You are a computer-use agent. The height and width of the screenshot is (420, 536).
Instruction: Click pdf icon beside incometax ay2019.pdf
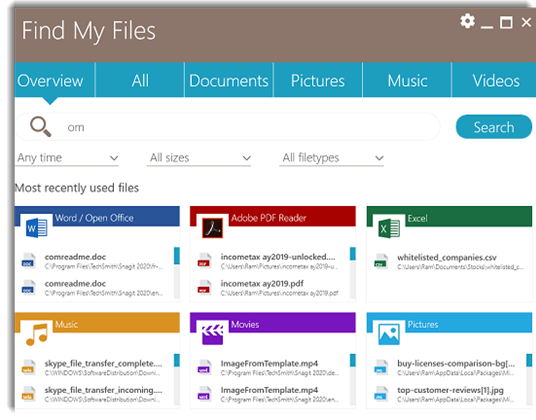coord(204,287)
